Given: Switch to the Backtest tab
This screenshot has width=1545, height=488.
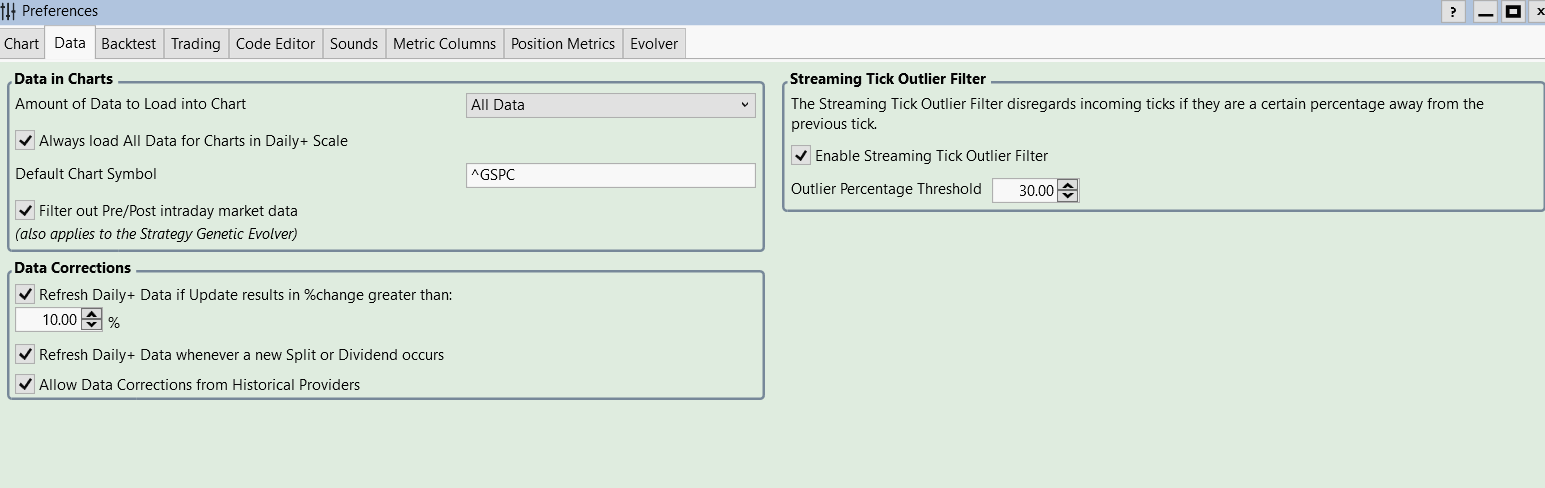Looking at the screenshot, I should 128,44.
